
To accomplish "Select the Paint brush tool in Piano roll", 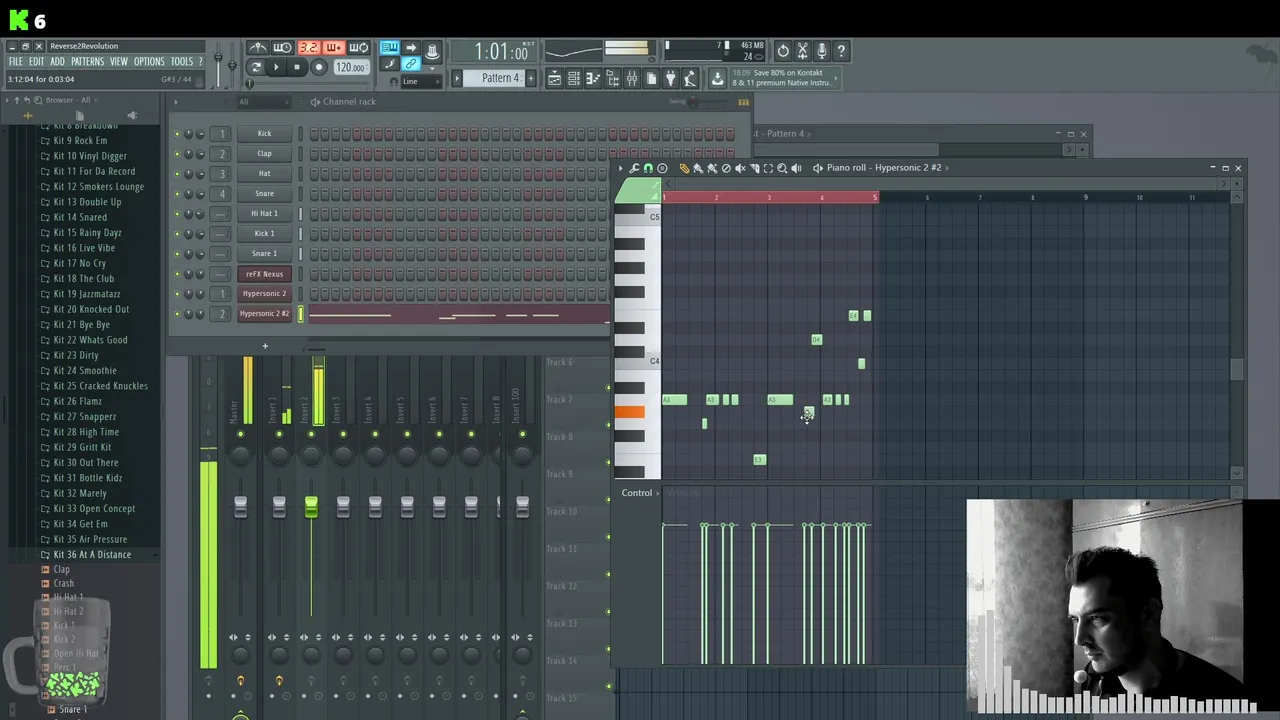I will (698, 168).
